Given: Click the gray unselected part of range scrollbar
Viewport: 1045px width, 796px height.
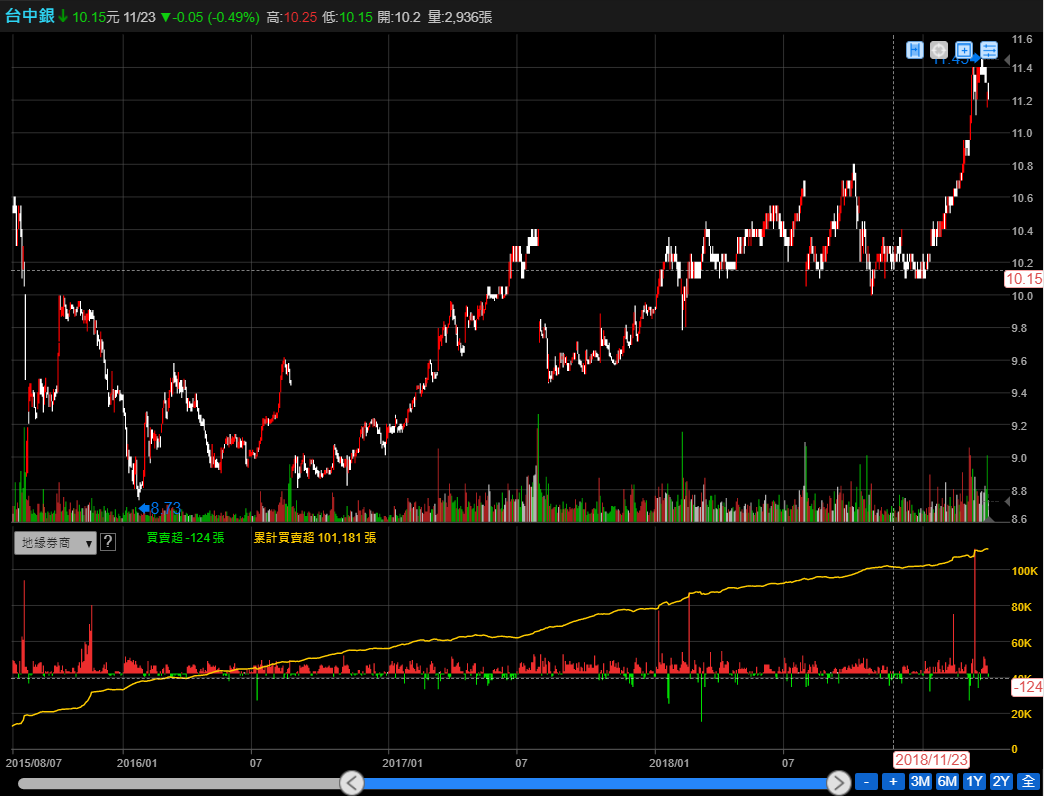Looking at the screenshot, I should [180, 783].
